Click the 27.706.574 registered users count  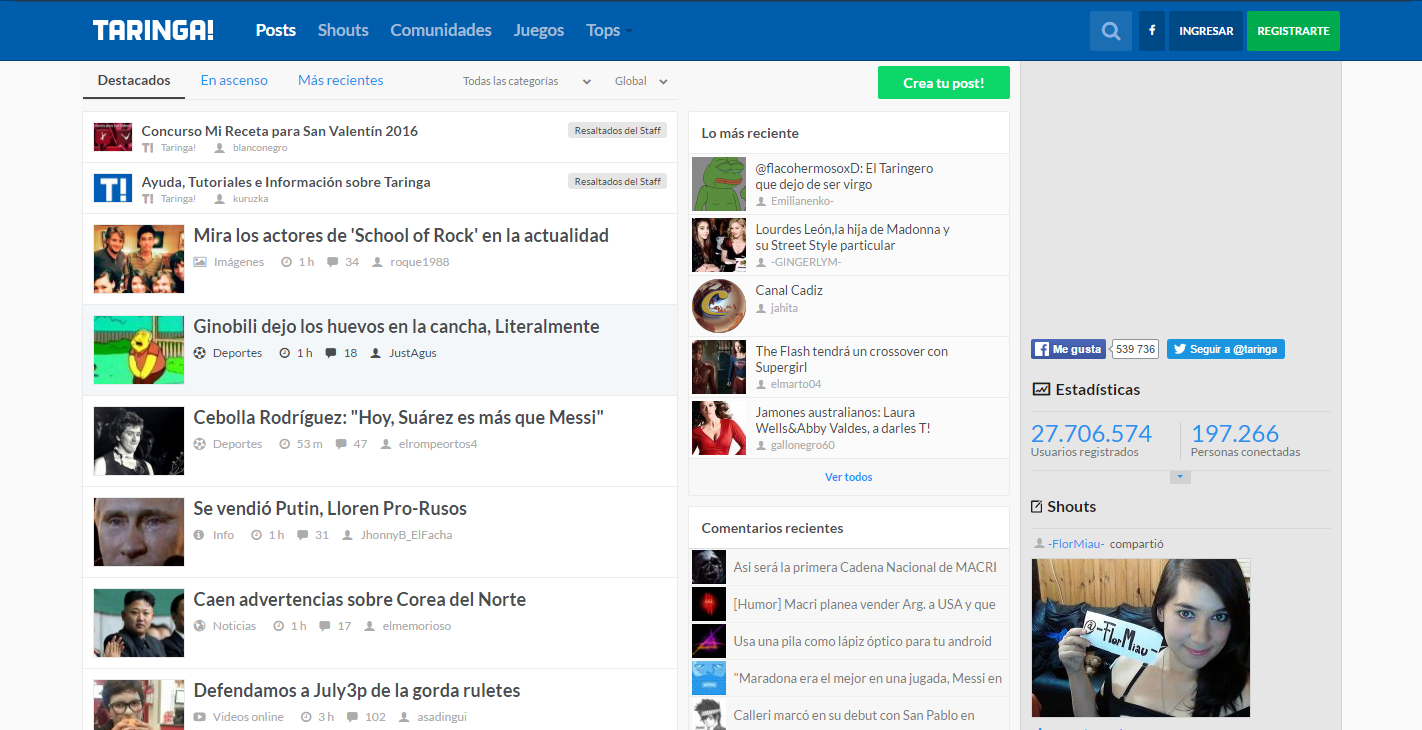[1091, 434]
